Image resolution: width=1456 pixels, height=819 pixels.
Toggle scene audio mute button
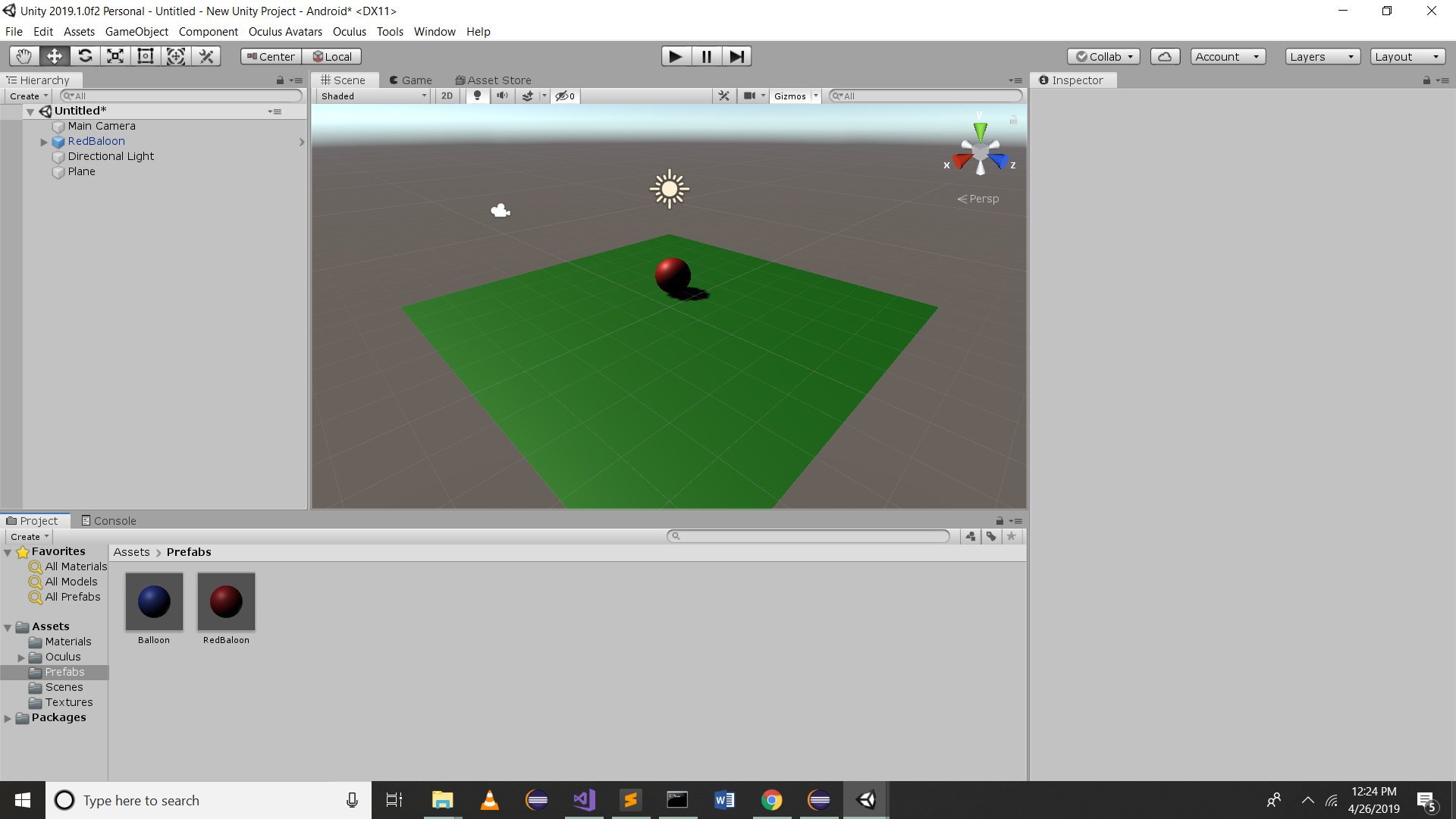(502, 96)
